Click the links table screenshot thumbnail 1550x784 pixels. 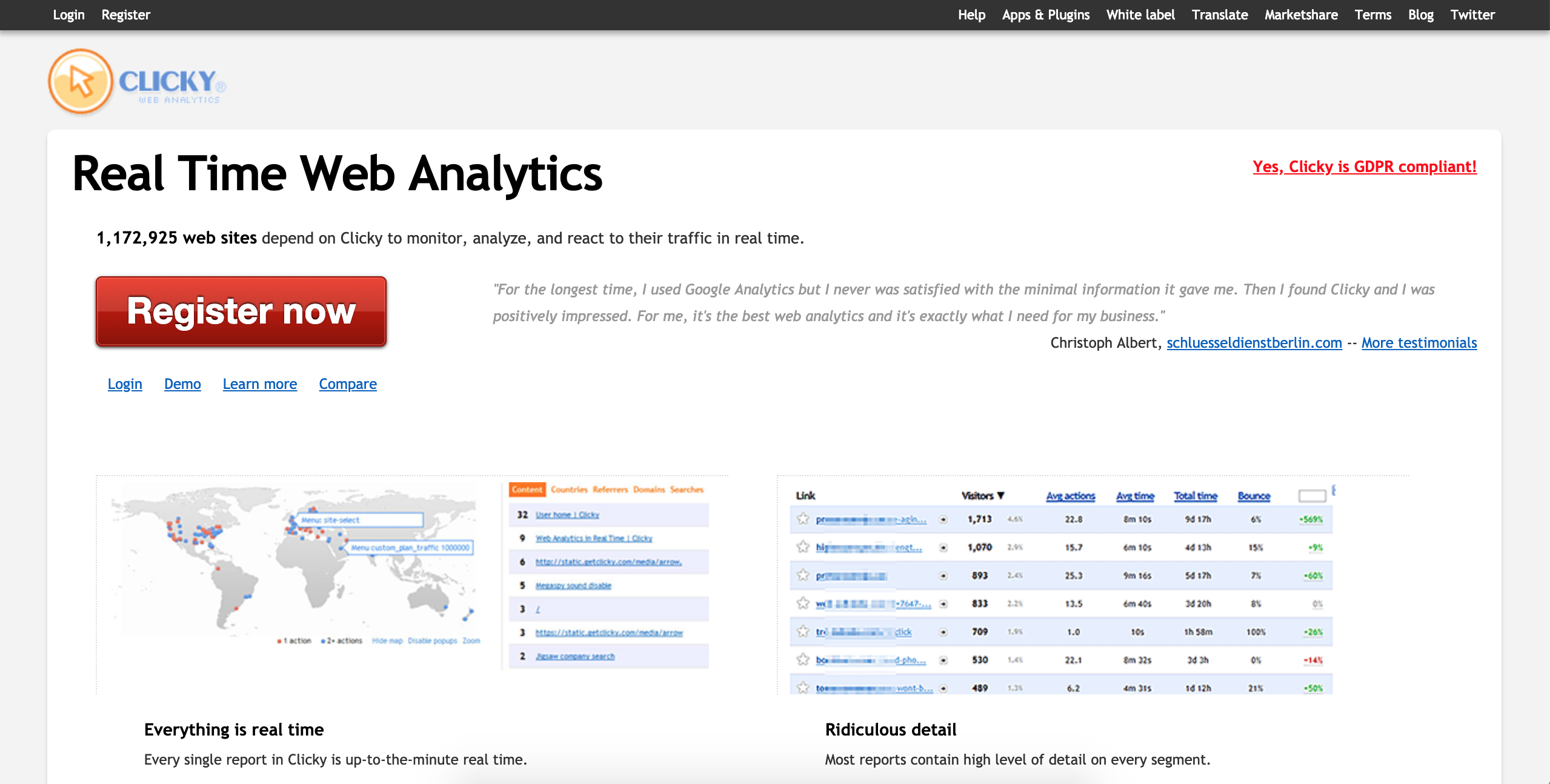[x=1093, y=585]
